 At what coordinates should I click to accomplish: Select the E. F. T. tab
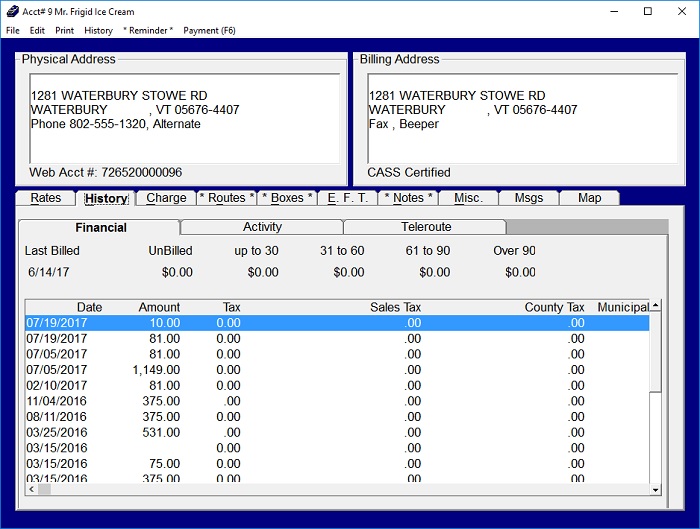pos(348,198)
